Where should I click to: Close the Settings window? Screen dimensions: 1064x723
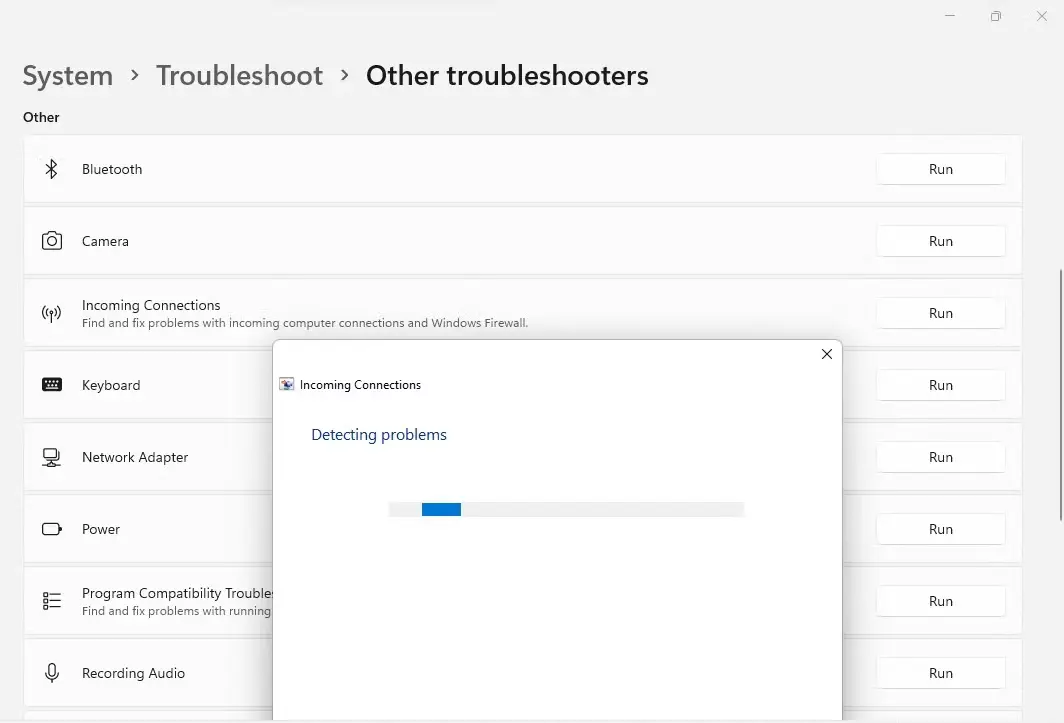1042,16
